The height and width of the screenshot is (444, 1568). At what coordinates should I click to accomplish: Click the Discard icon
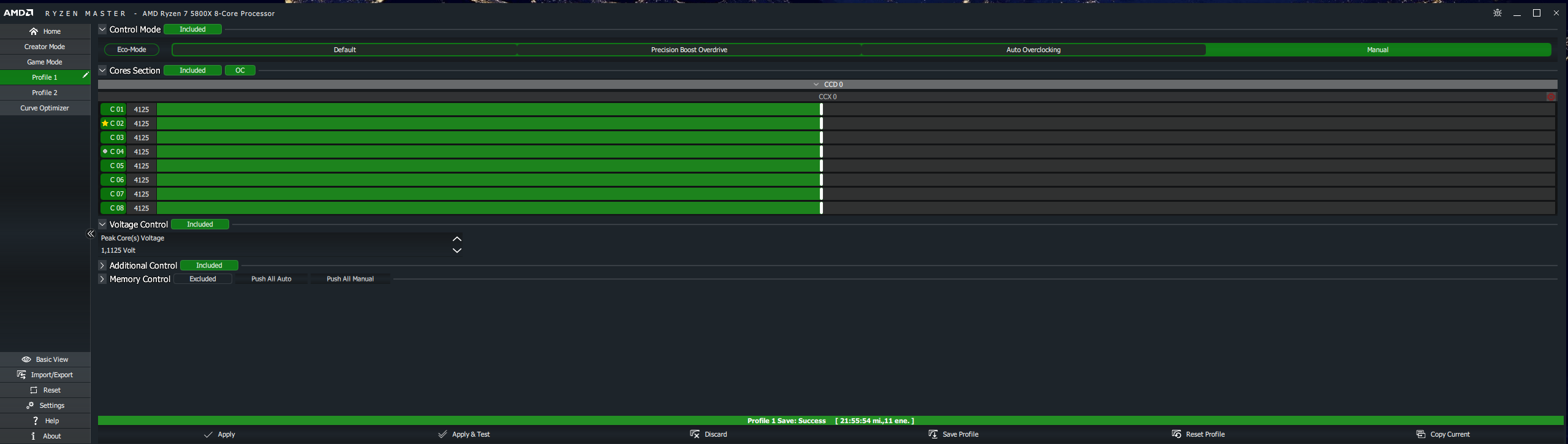[x=695, y=434]
